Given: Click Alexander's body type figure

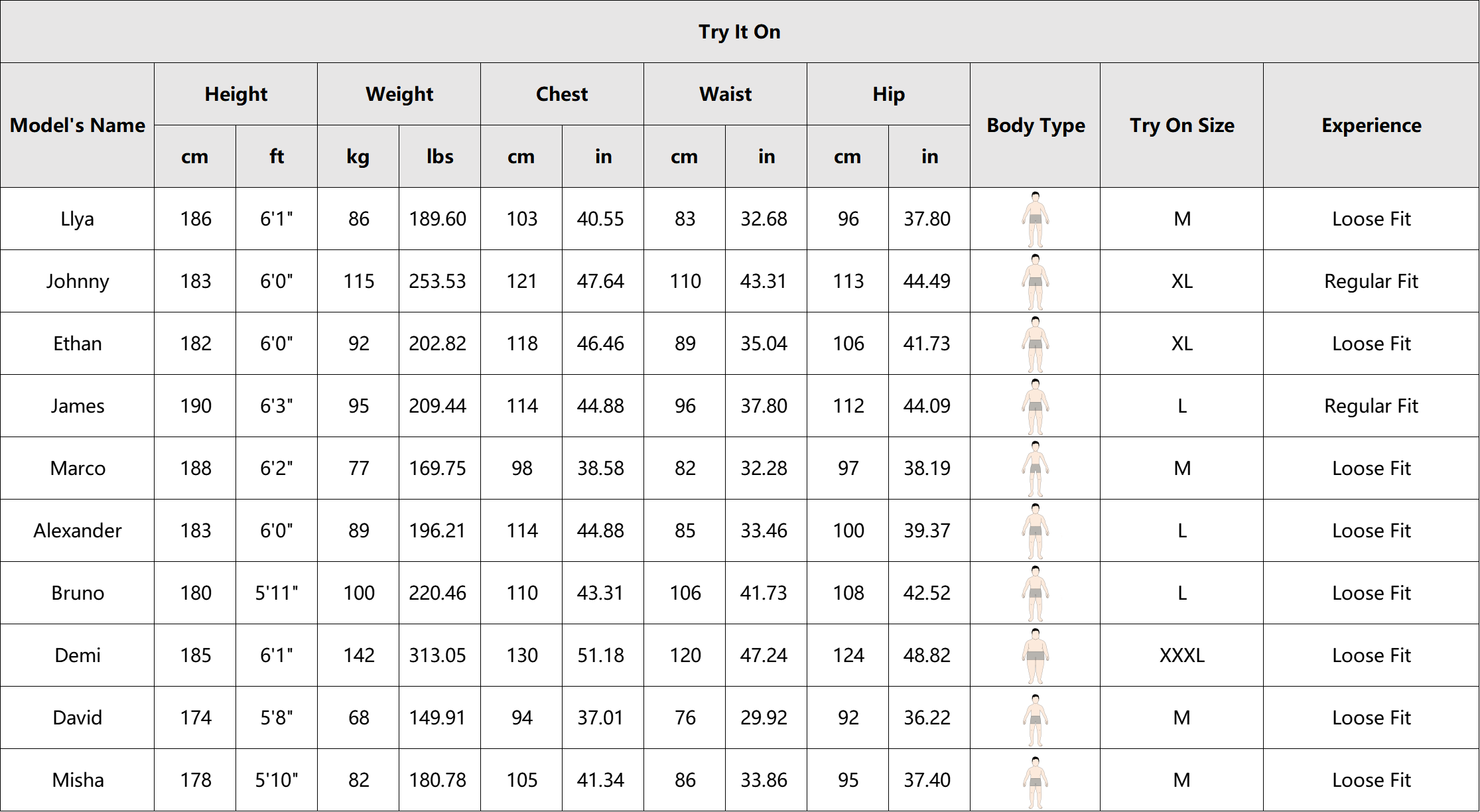Looking at the screenshot, I should click(1035, 531).
